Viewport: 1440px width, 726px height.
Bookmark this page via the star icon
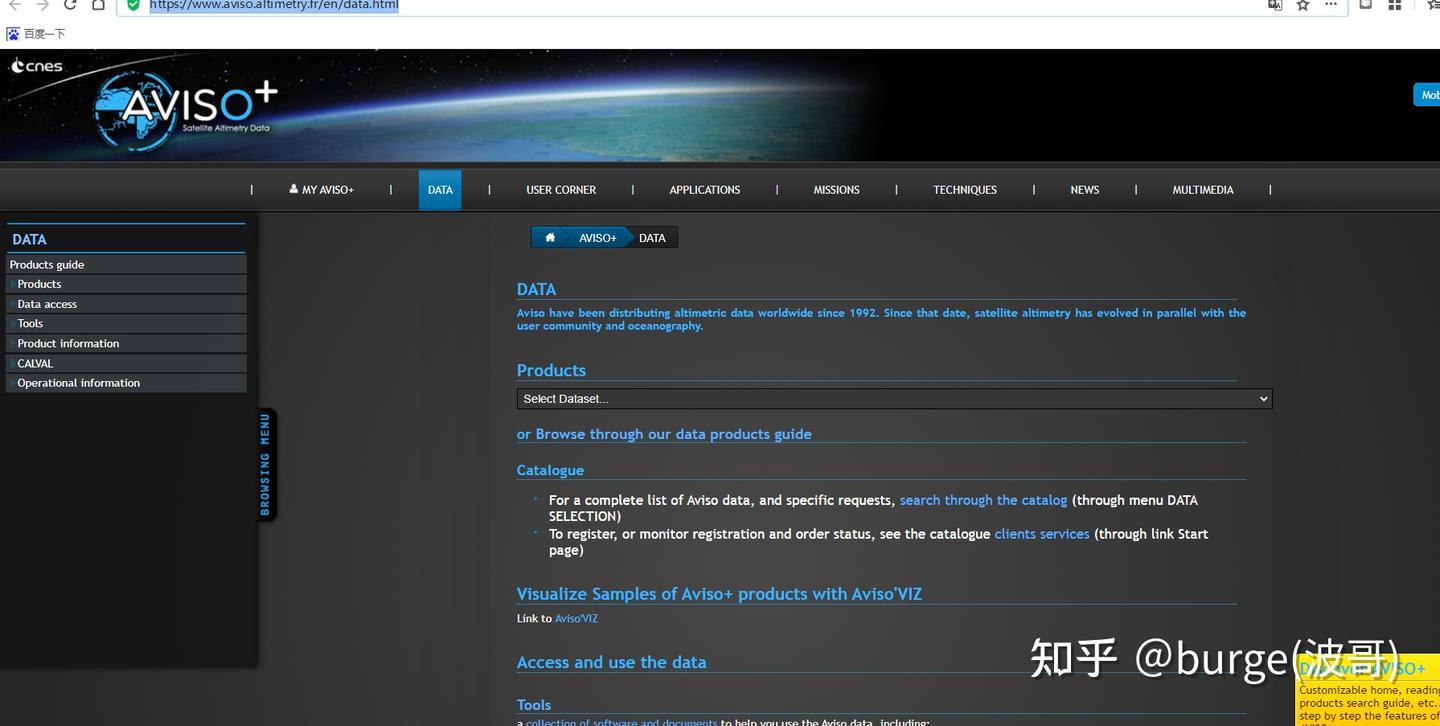[x=1302, y=5]
